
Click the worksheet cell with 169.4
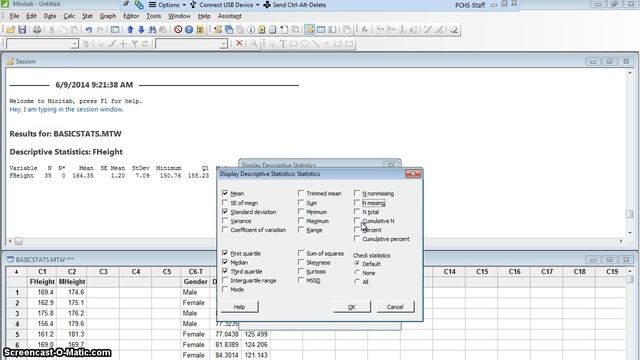pos(42,292)
